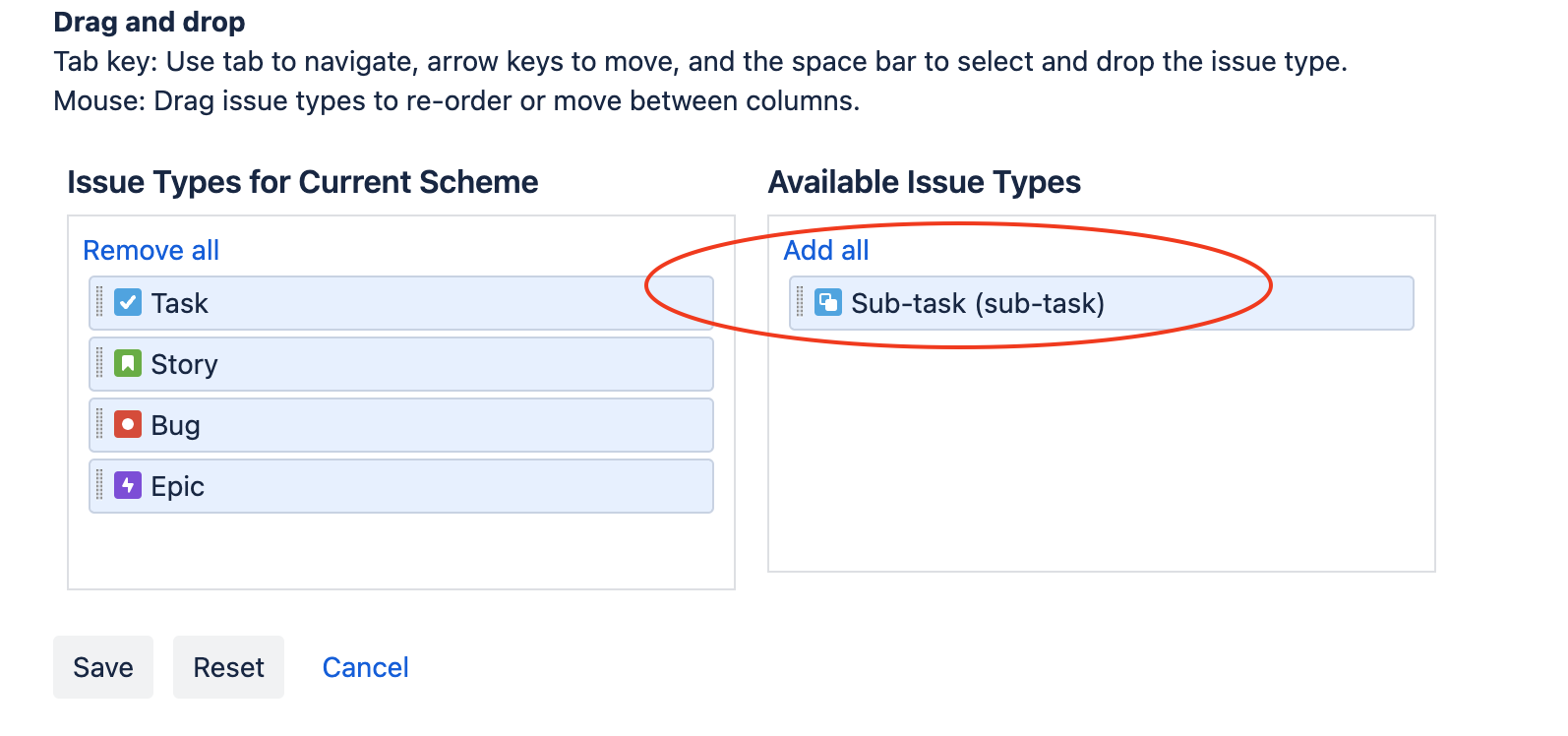The image size is (1568, 736).
Task: Click the Remove all link
Action: coord(151,251)
